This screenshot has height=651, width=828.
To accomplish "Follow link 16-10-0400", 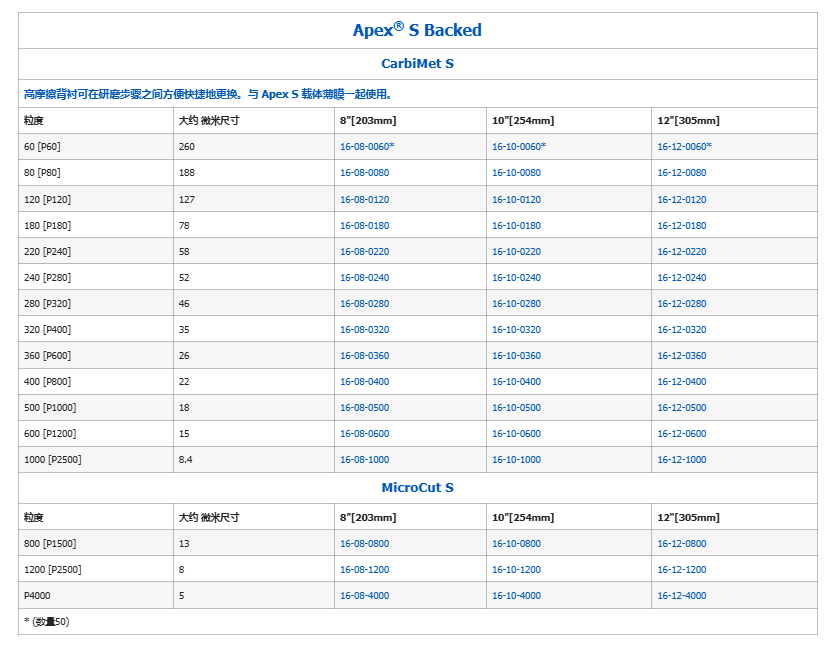I will 516,382.
